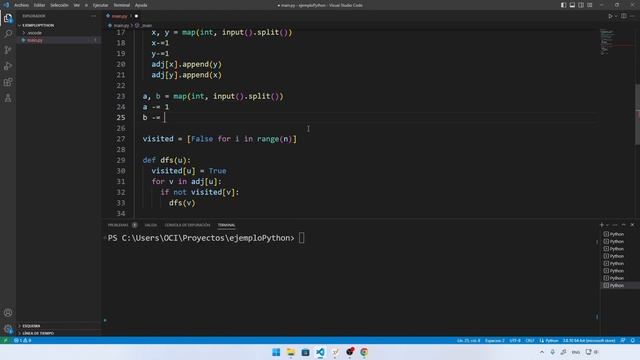The height and width of the screenshot is (360, 640).
Task: Click the errors and warnings status indicator
Action: [22, 340]
